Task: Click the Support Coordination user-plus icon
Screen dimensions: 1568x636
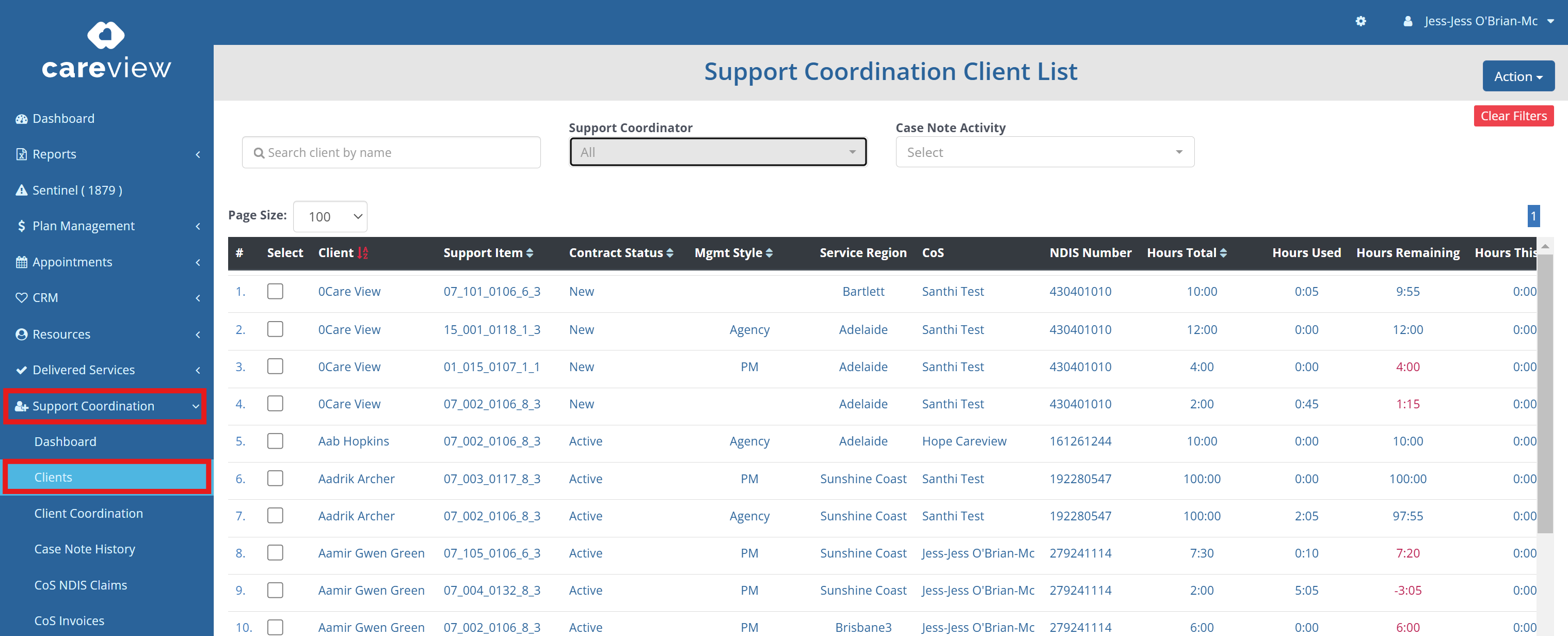Action: click(21, 406)
